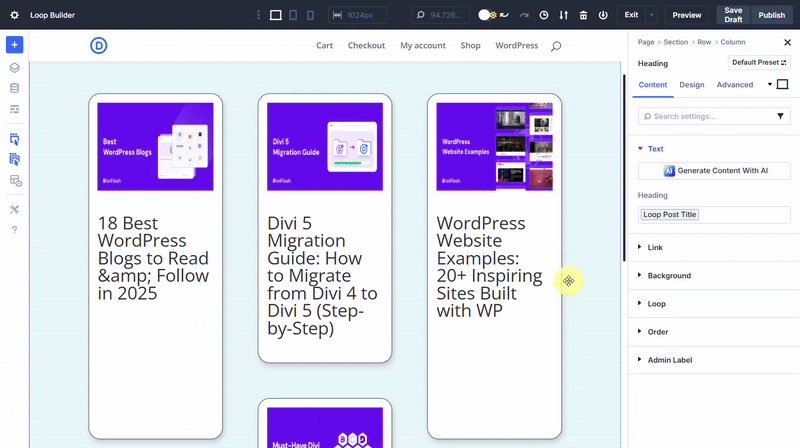Open the Default Preset selector
The width and height of the screenshot is (800, 448).
coord(759,62)
